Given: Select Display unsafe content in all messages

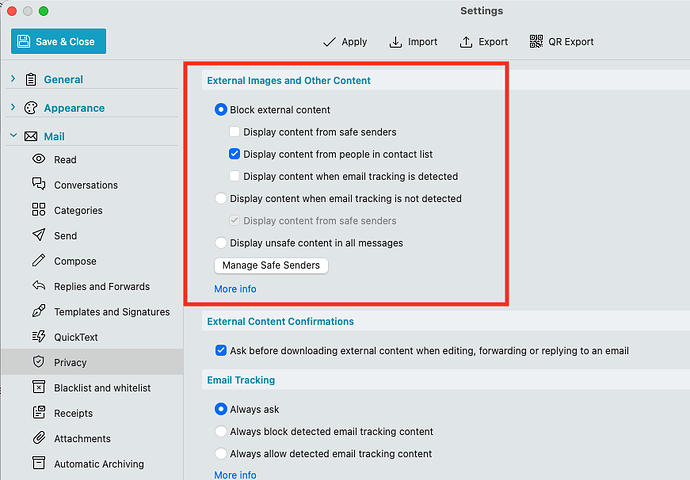Looking at the screenshot, I should pyautogui.click(x=221, y=243).
